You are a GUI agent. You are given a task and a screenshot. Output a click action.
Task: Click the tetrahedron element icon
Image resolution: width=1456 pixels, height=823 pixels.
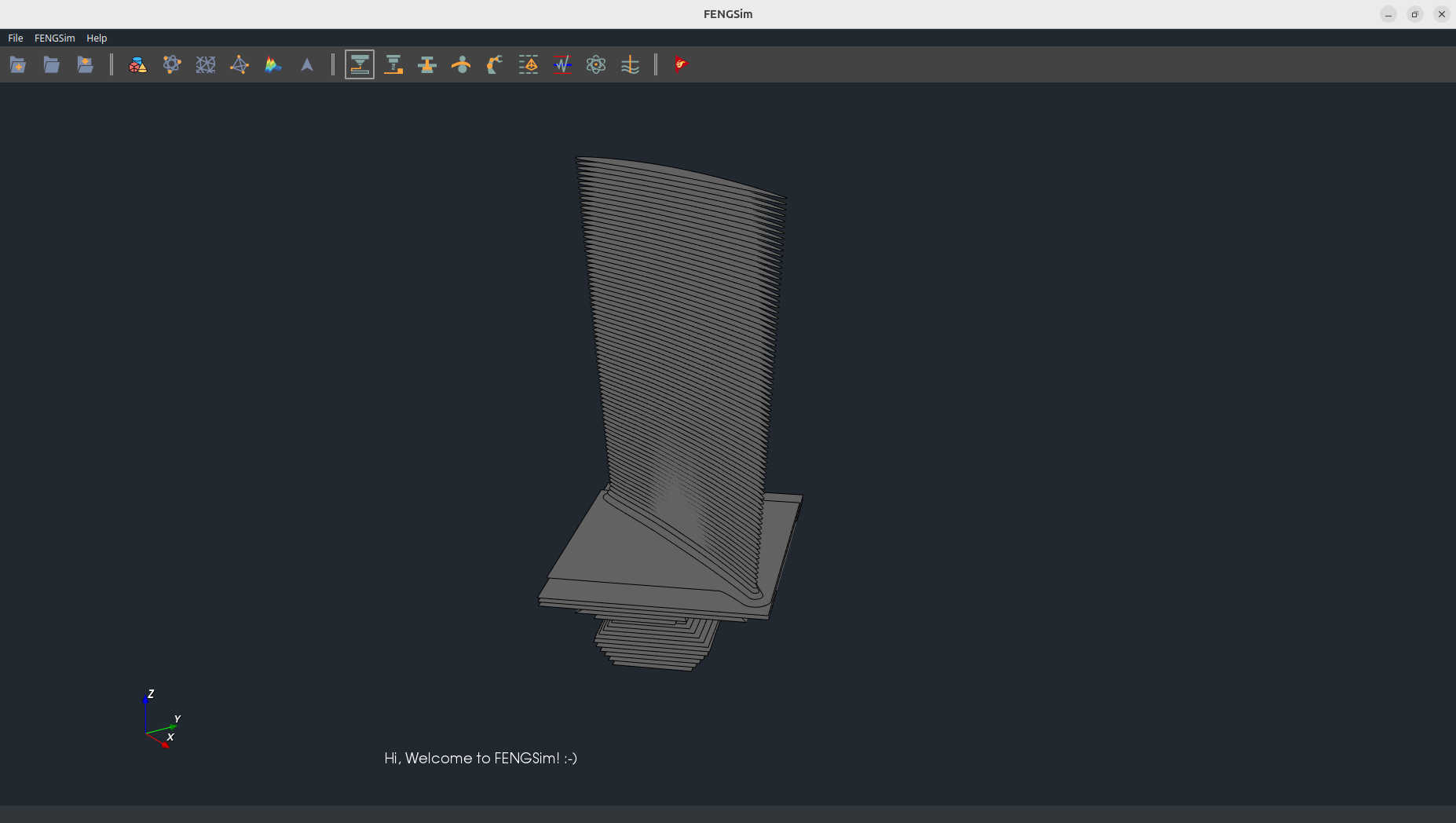240,64
